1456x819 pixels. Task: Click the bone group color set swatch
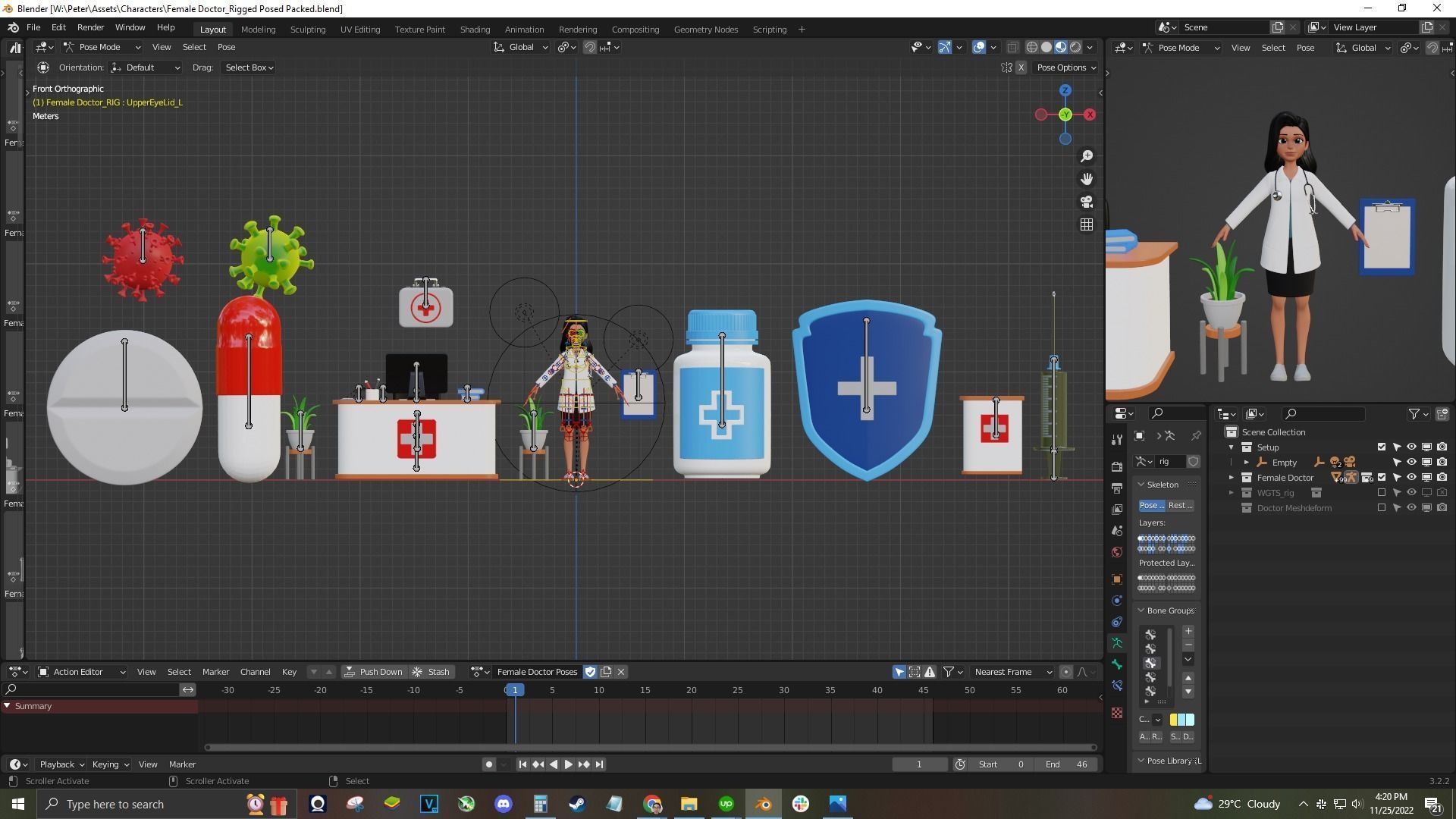coord(1181,720)
